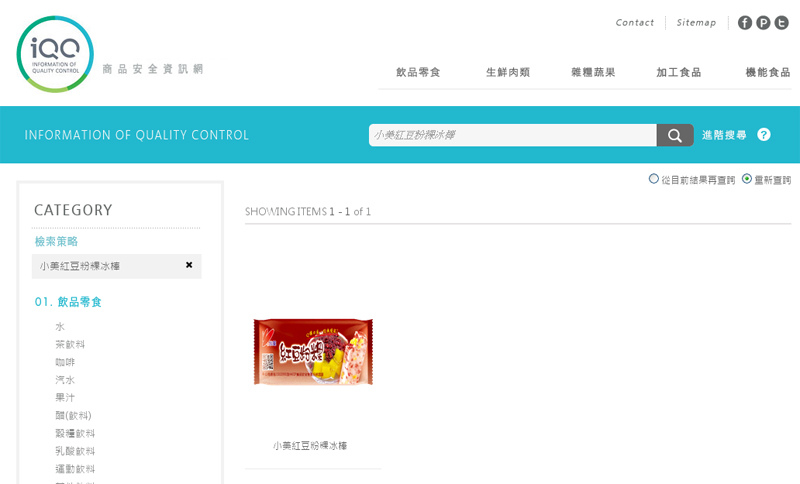Screen dimensions: 800x484
Task: Select the 乳酸飲料 subcategory
Action: (75, 451)
